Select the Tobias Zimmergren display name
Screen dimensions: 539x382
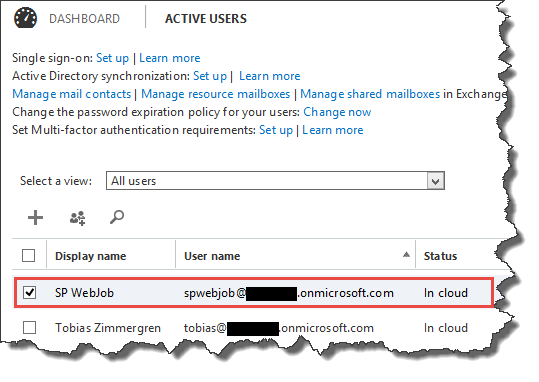pyautogui.click(x=108, y=328)
